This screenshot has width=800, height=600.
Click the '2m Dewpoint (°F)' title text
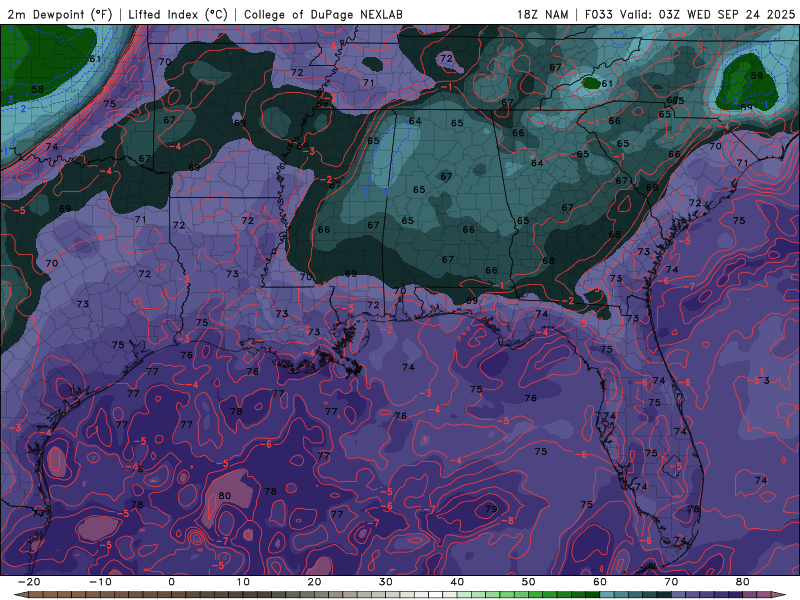(x=59, y=14)
